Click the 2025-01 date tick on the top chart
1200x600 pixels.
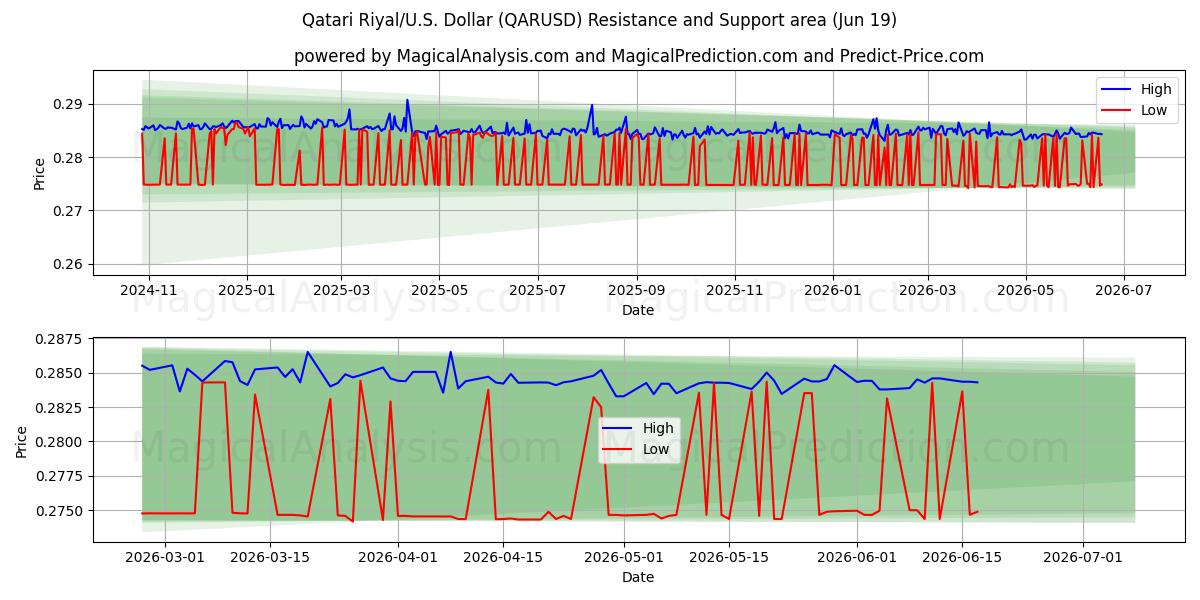246,289
